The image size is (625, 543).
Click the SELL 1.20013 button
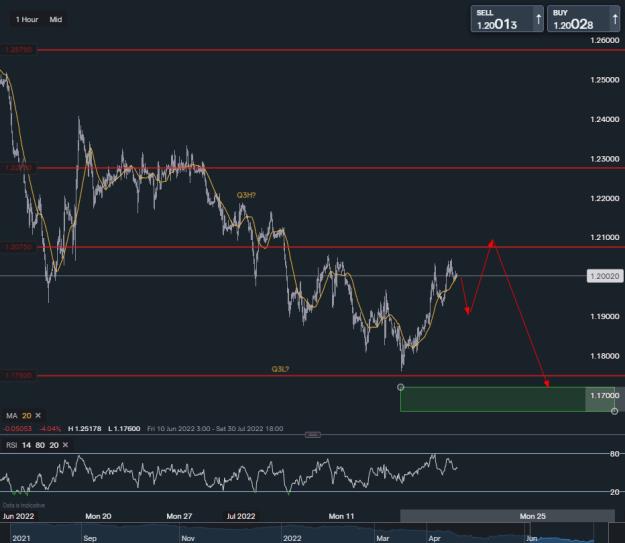coord(507,19)
